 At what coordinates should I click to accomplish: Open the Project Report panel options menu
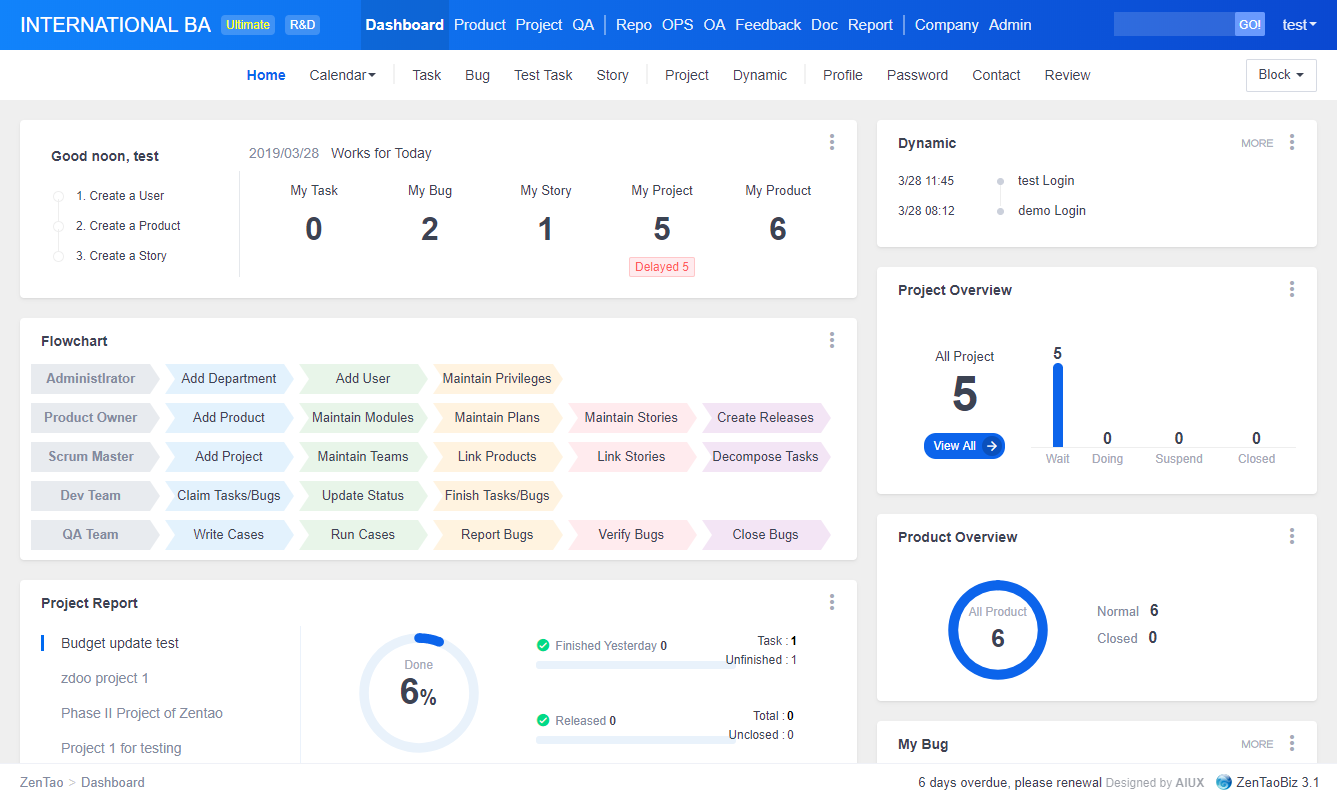831,601
